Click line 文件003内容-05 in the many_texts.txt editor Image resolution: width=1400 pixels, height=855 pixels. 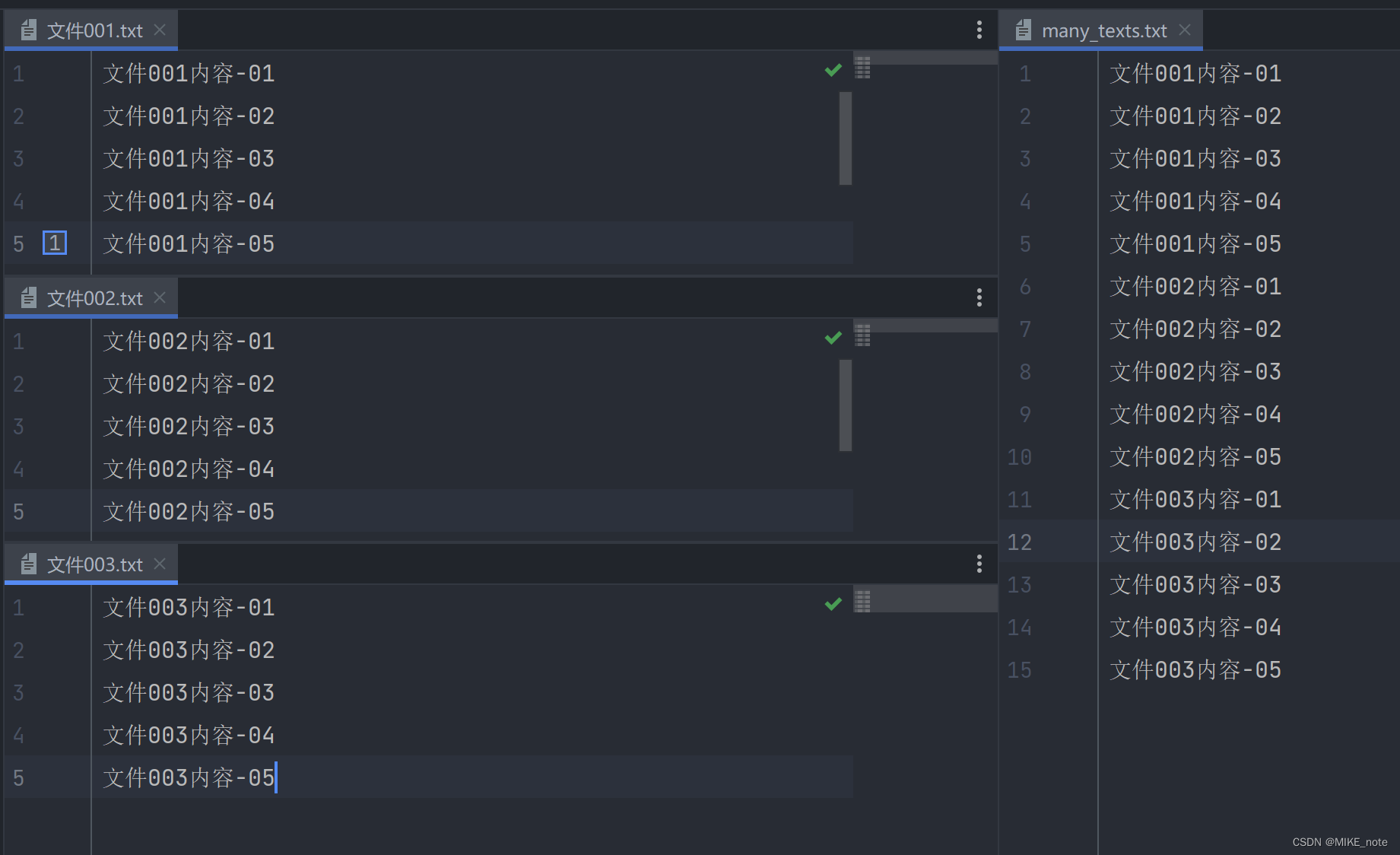1195,670
